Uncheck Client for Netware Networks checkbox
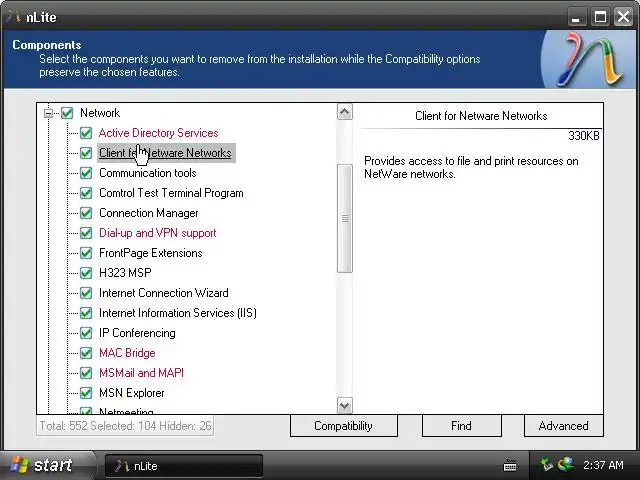Image resolution: width=640 pixels, height=480 pixels. click(x=86, y=153)
